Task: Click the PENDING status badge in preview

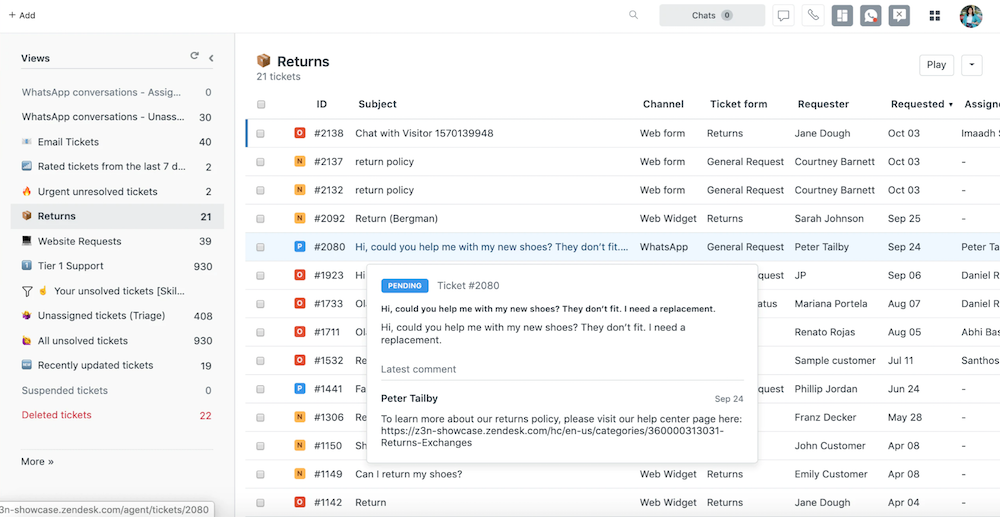Action: pyautogui.click(x=405, y=286)
